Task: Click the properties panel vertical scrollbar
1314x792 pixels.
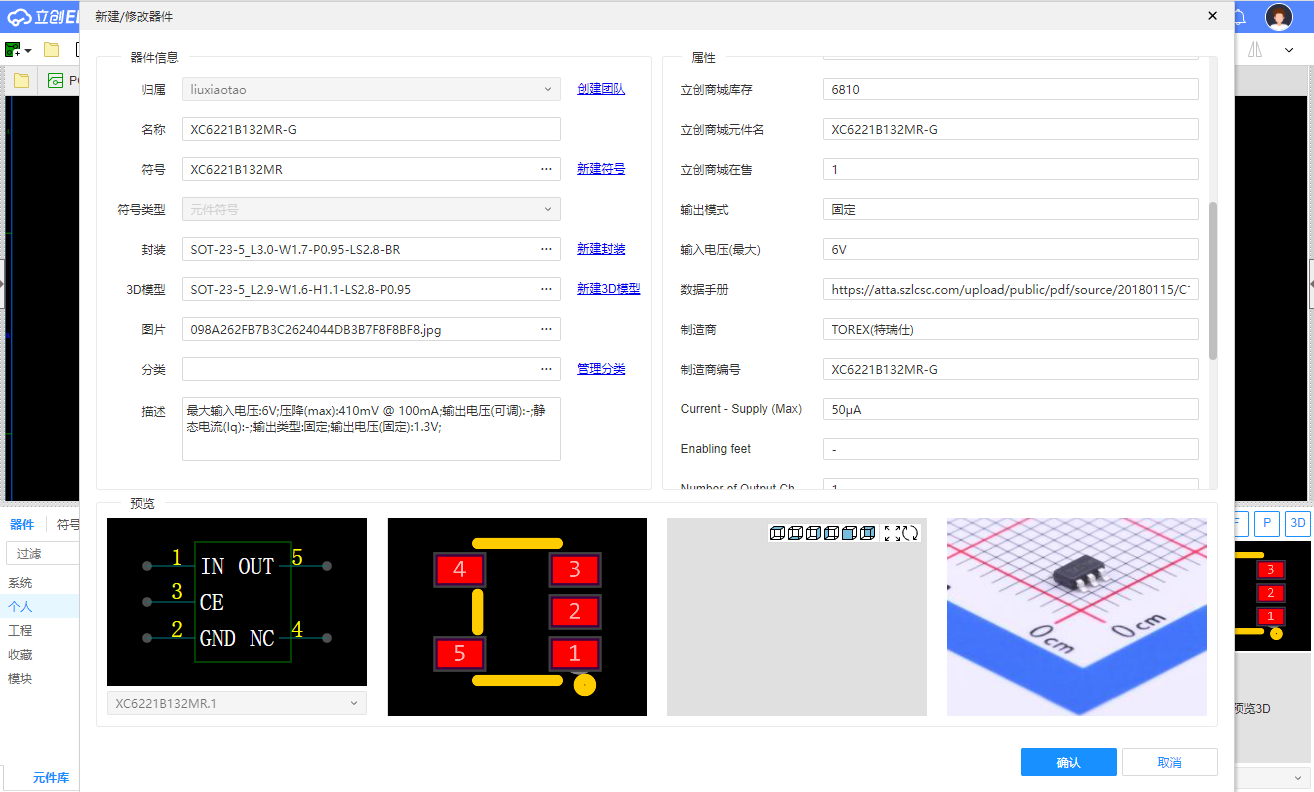Action: pos(1213,280)
